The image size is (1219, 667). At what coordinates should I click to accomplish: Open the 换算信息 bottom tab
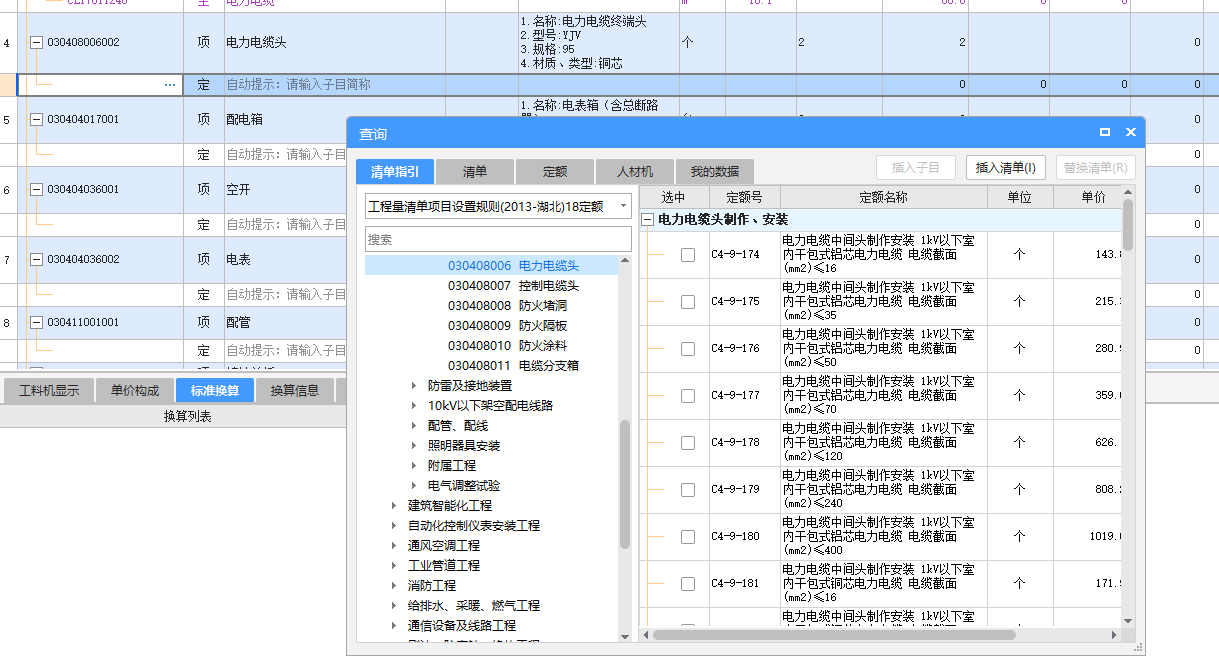(x=295, y=390)
